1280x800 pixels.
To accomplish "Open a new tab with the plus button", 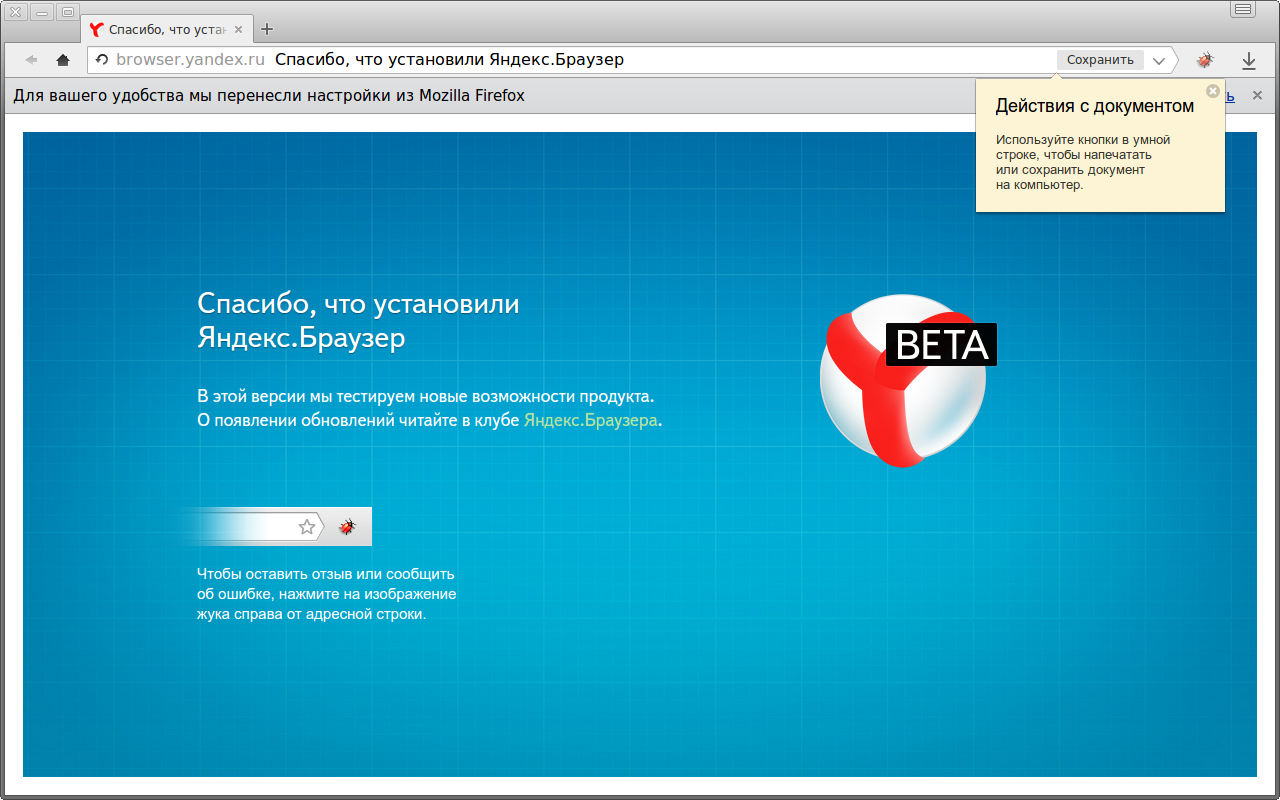I will (266, 29).
